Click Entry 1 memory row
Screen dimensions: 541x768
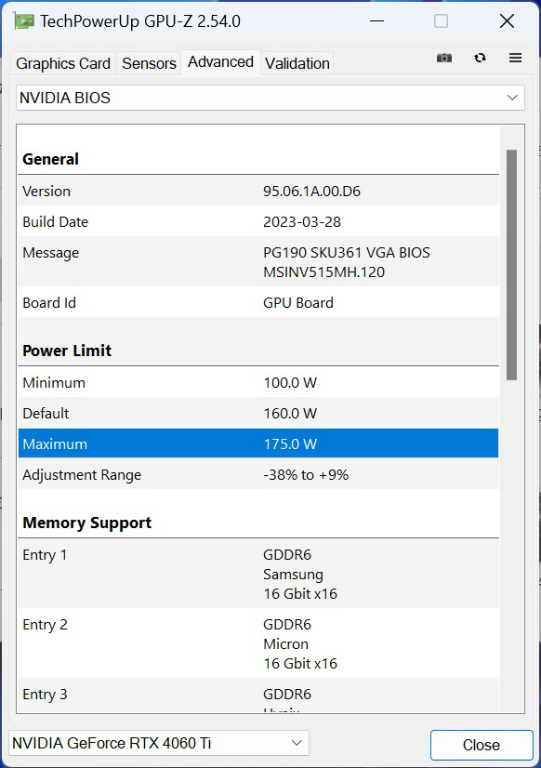tap(258, 574)
